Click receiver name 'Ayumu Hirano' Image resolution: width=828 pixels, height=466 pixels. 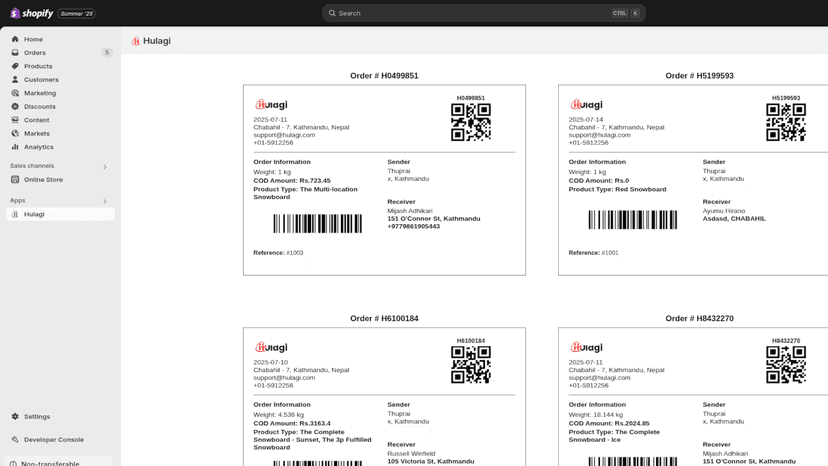723,211
